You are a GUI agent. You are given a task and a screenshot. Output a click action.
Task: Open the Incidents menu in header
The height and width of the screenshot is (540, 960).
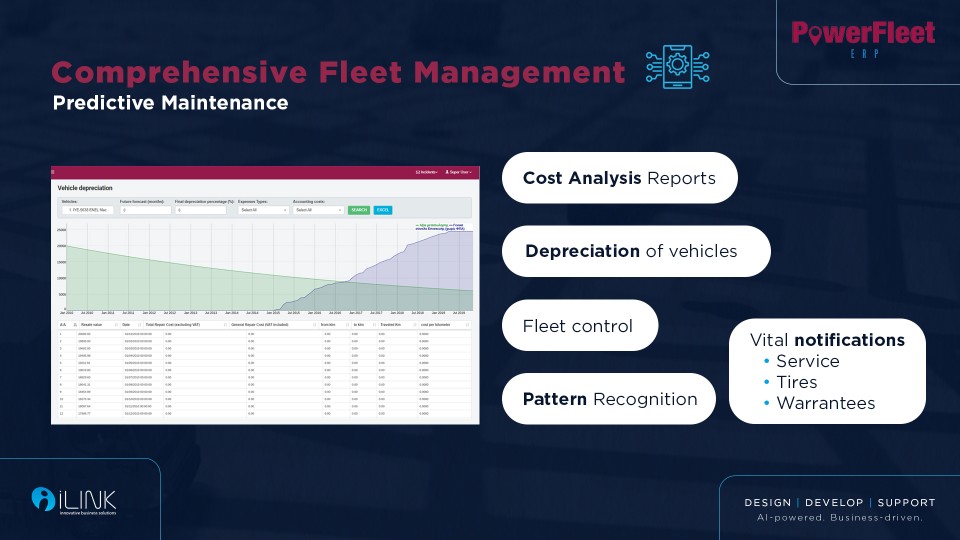426,172
